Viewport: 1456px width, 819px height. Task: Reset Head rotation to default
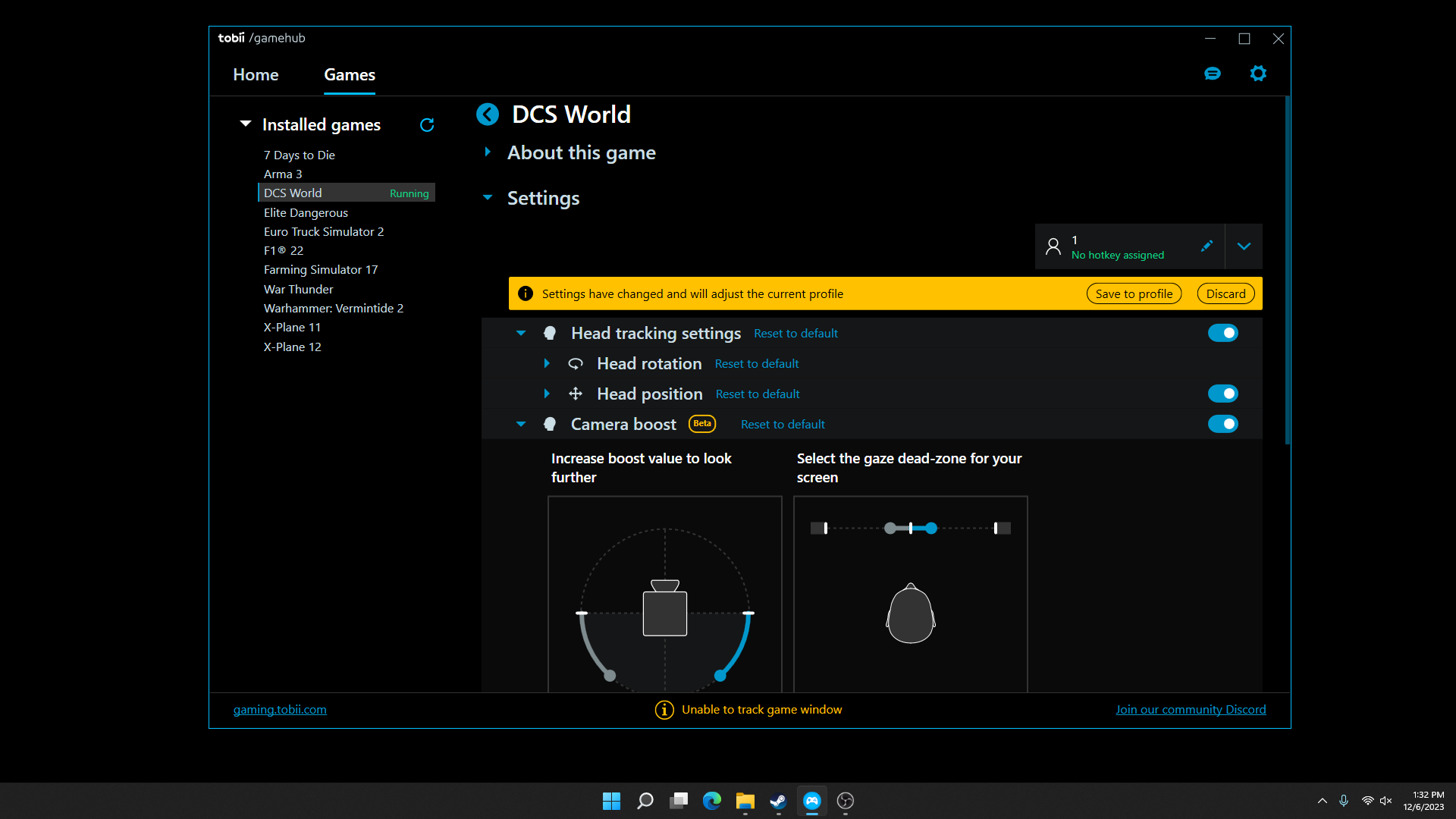[757, 364]
